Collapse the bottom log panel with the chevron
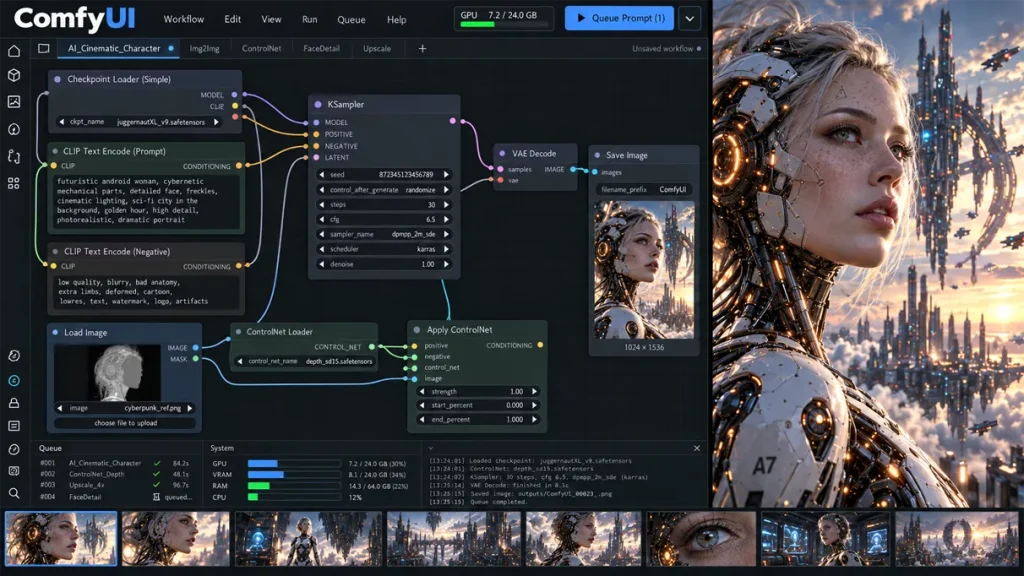1024x576 pixels. (430, 449)
